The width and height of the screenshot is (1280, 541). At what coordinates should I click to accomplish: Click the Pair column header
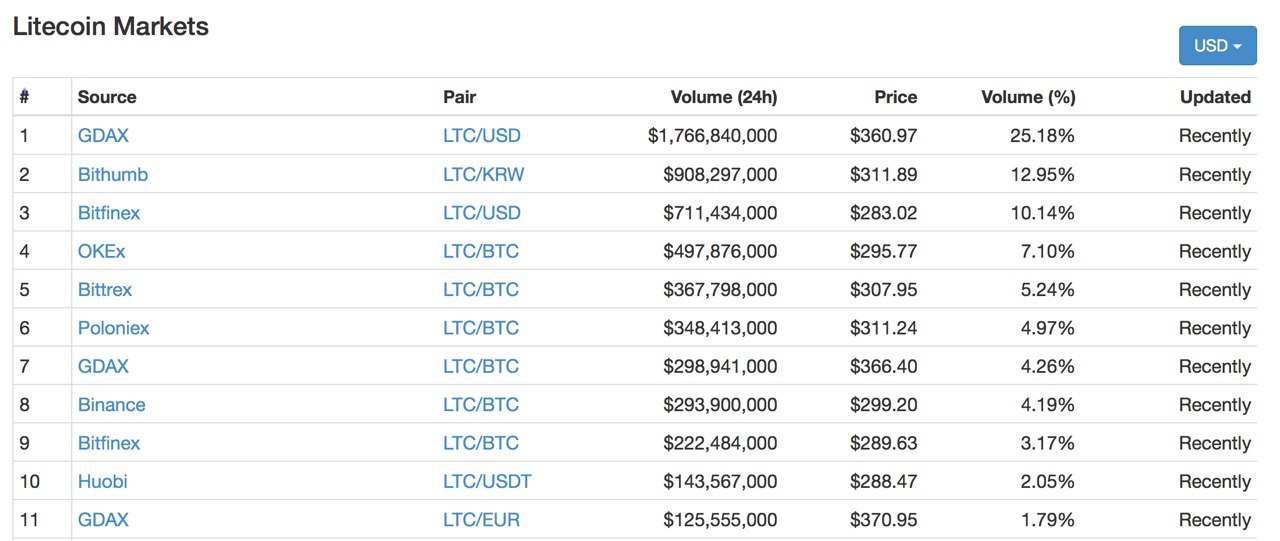(x=460, y=97)
